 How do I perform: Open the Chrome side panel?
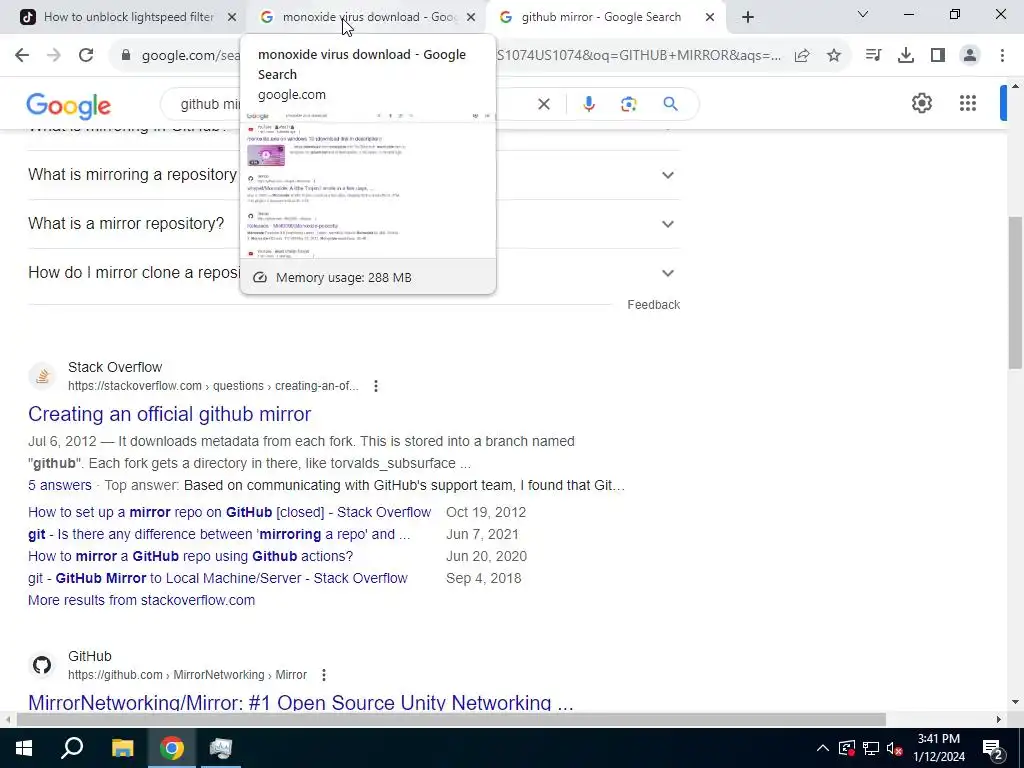click(937, 56)
